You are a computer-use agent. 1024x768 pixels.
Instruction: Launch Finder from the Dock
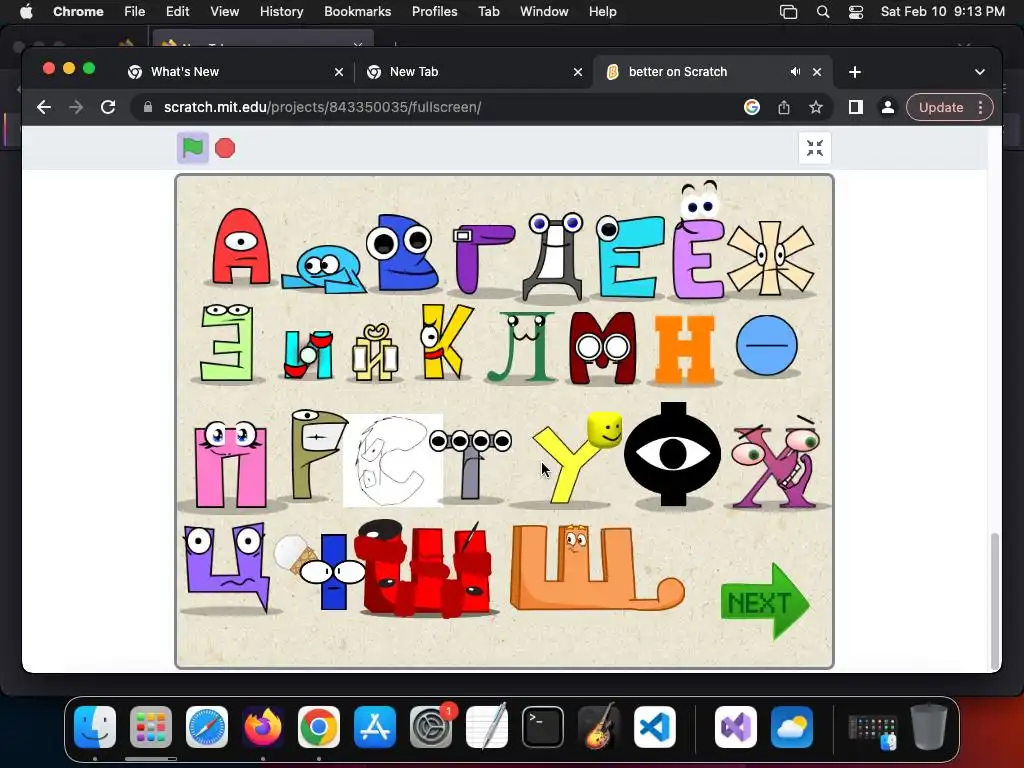coord(95,727)
